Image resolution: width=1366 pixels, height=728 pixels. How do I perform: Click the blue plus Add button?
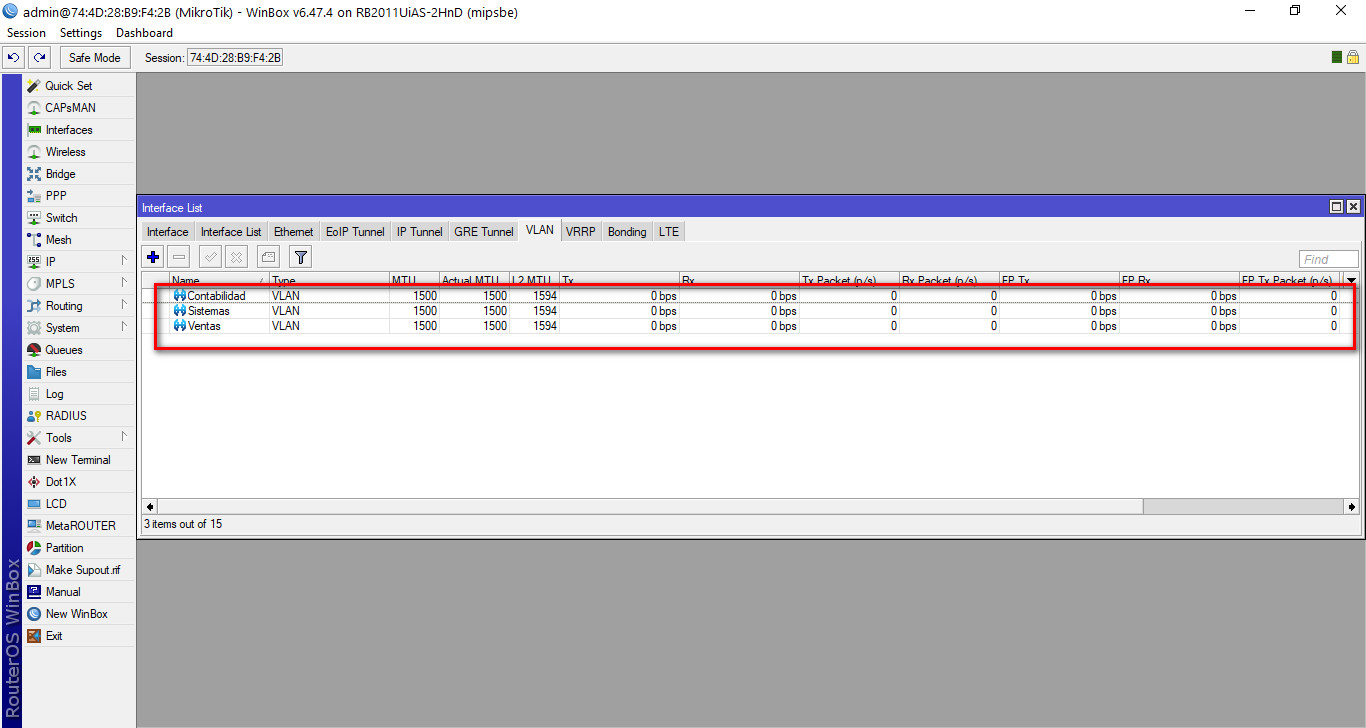pos(153,257)
